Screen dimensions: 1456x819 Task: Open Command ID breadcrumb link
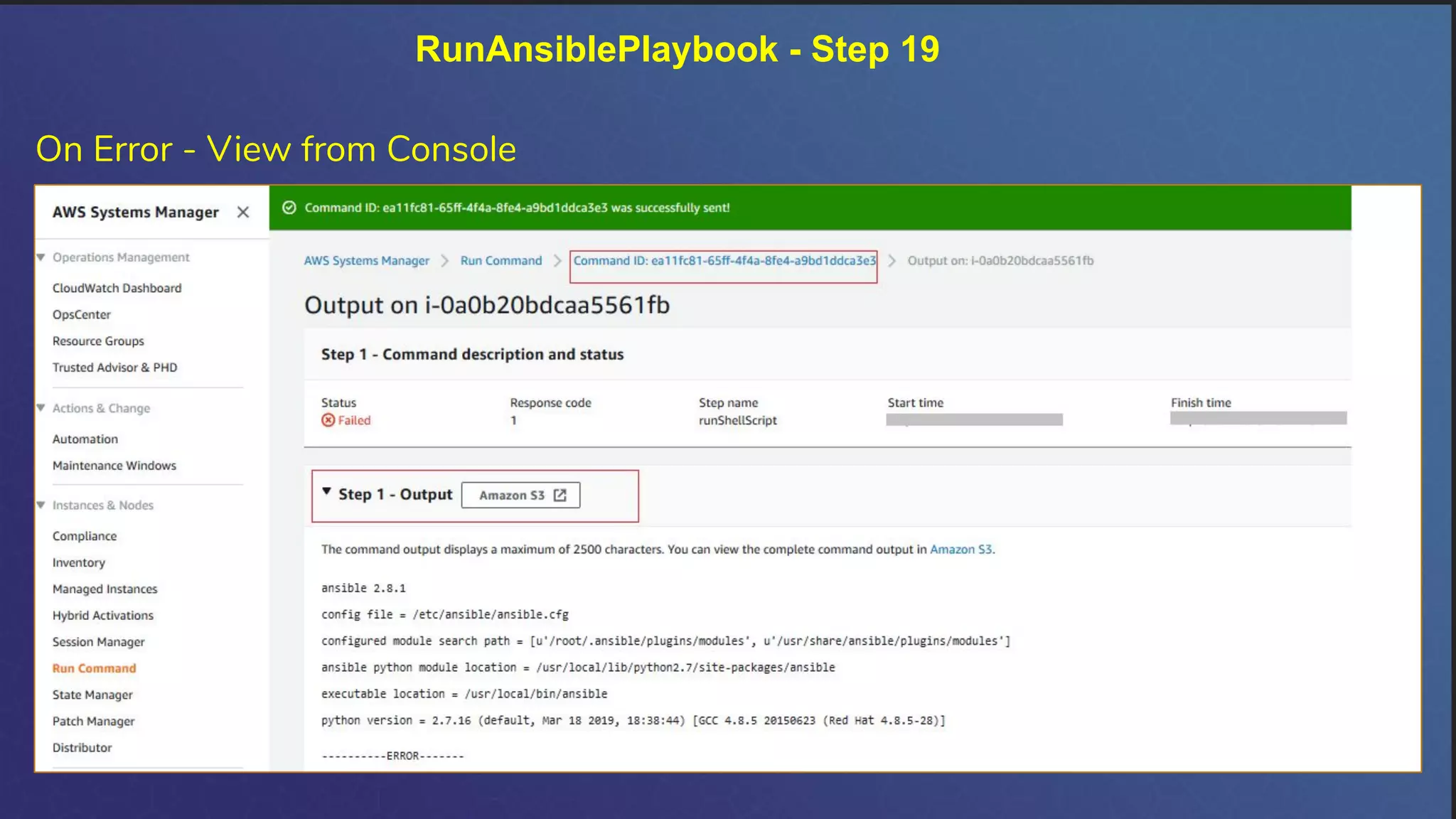point(724,261)
